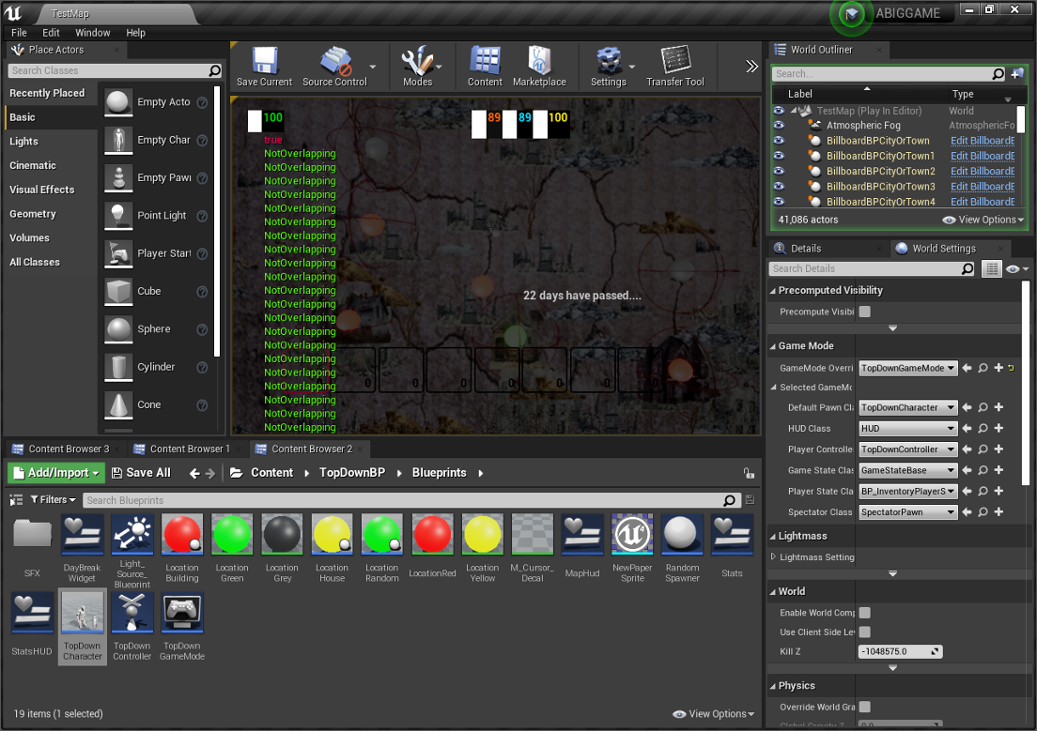Image resolution: width=1037 pixels, height=731 pixels.
Task: Toggle visibility of Atmospheric Fog actor
Action: click(779, 126)
